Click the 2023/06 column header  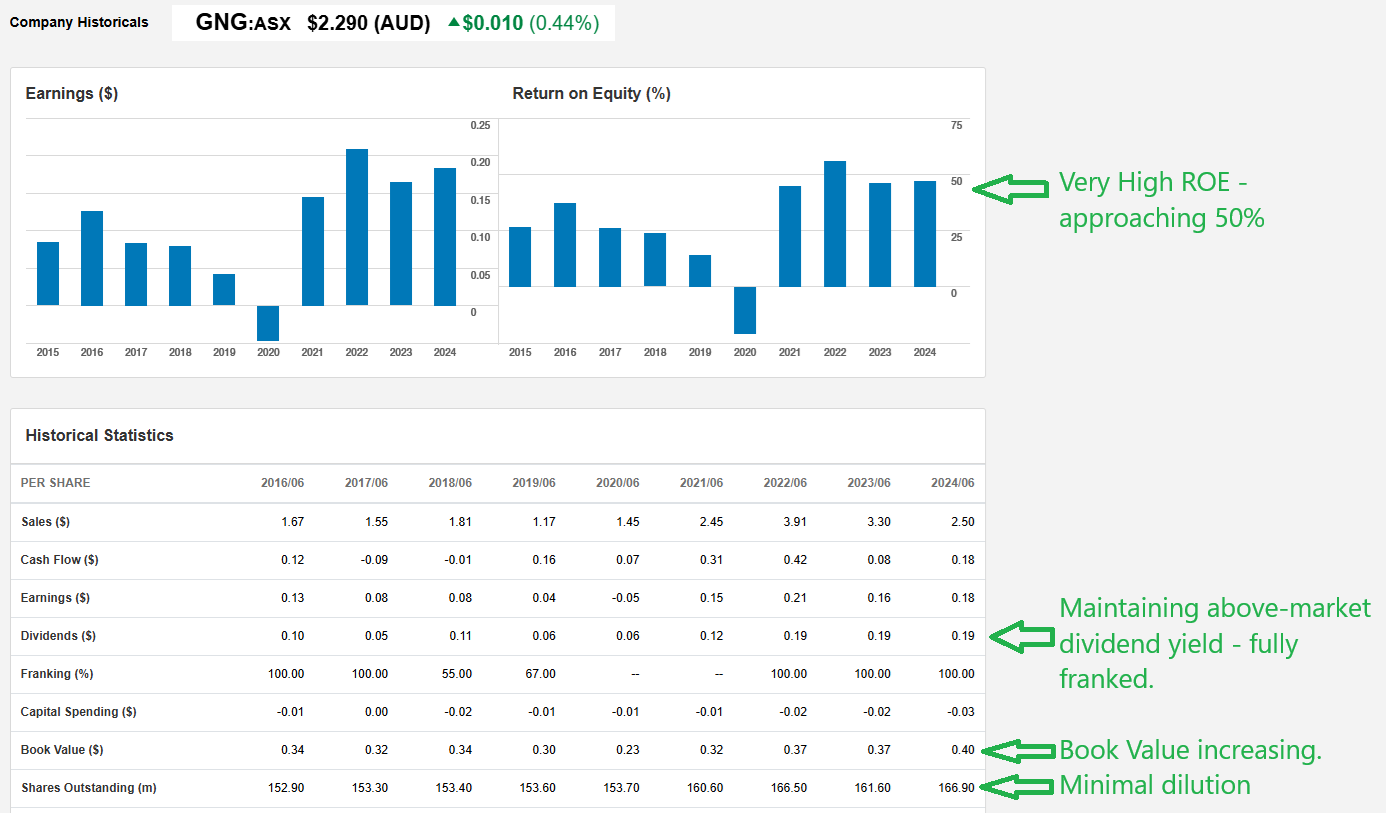(x=869, y=483)
